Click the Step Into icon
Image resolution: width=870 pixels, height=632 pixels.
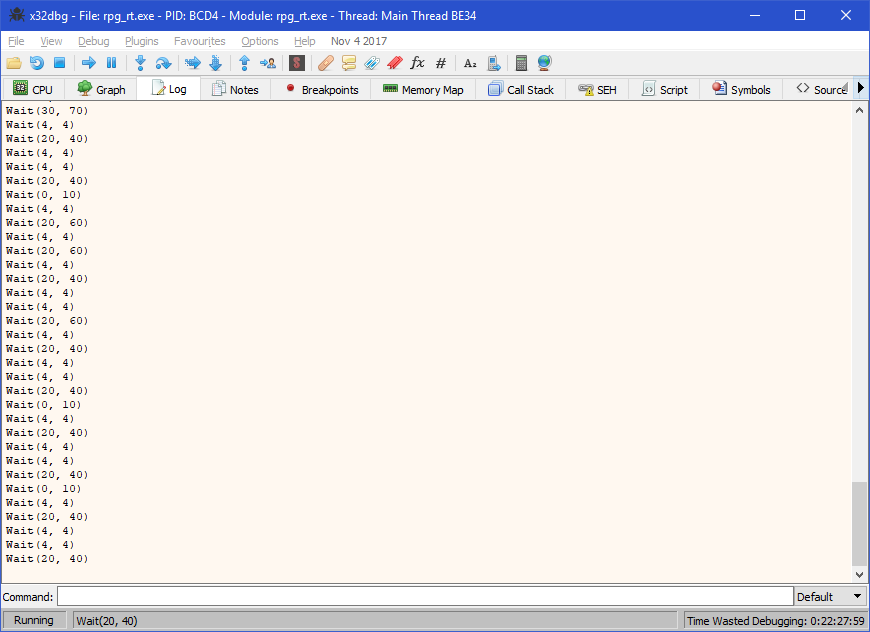pyautogui.click(x=140, y=63)
